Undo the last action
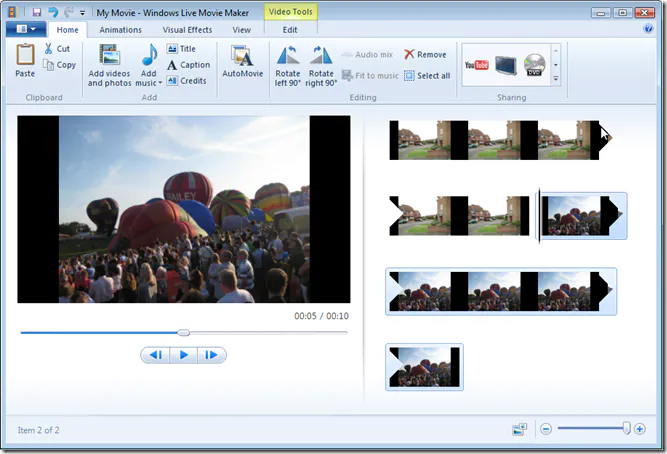 pyautogui.click(x=53, y=12)
